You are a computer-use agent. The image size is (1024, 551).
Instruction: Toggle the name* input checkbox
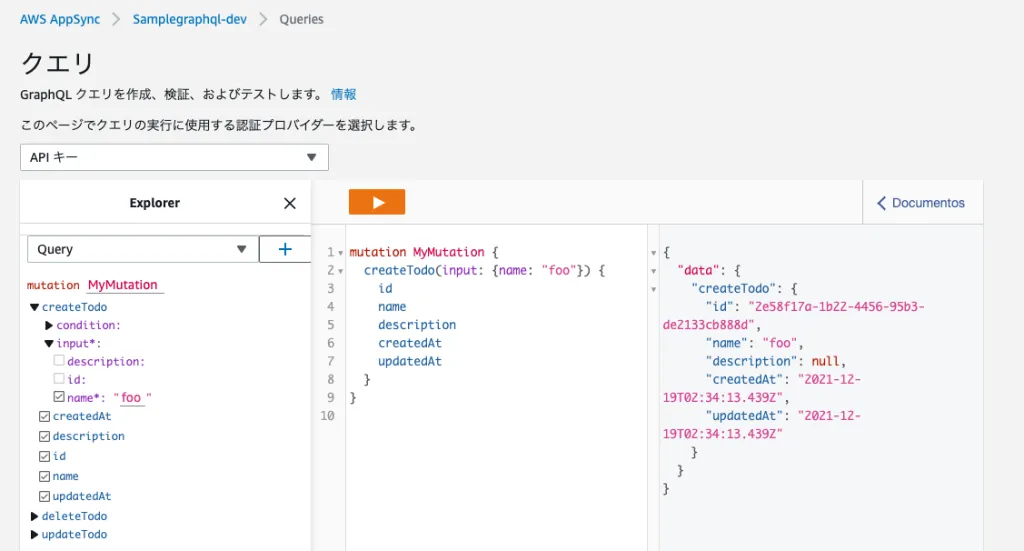59,397
